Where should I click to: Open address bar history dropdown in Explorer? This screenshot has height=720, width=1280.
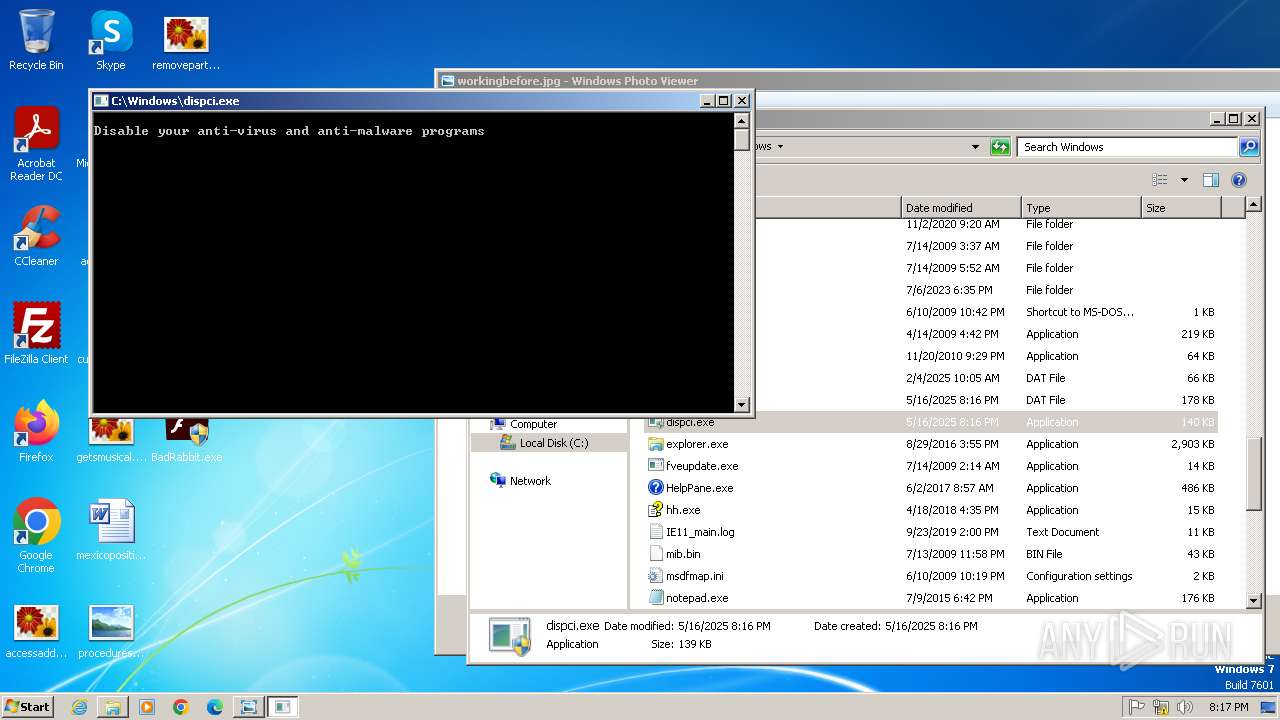pyautogui.click(x=975, y=147)
